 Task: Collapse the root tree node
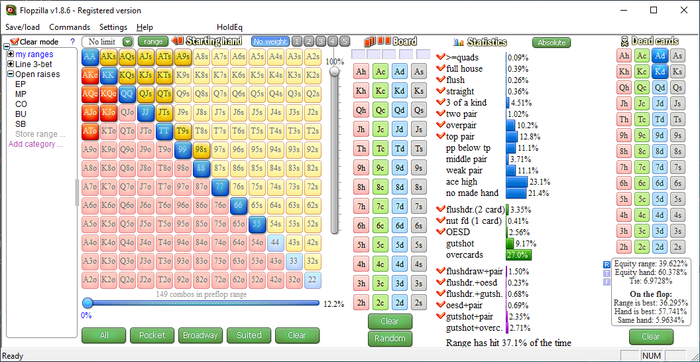pos(6,47)
